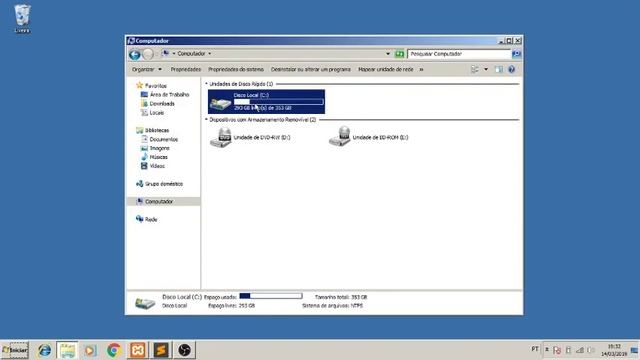Click the search magnifier button
This screenshot has height=360, width=640.
click(x=516, y=54)
